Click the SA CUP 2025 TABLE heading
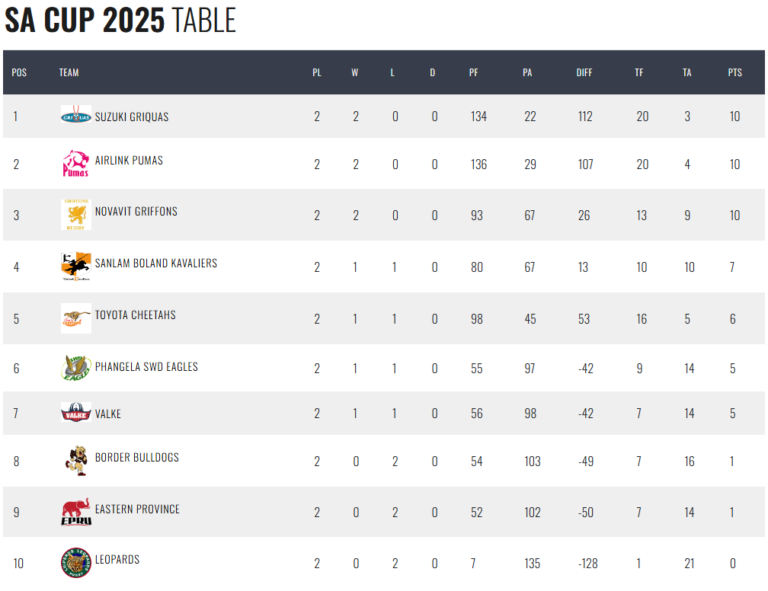The image size is (768, 591). click(120, 20)
